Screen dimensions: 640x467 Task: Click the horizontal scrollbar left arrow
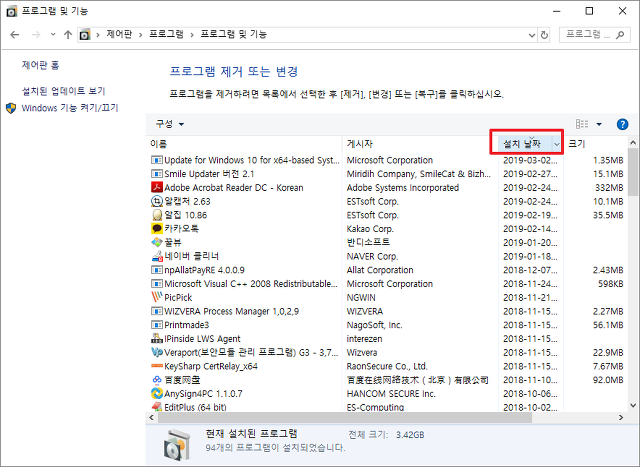pos(151,418)
